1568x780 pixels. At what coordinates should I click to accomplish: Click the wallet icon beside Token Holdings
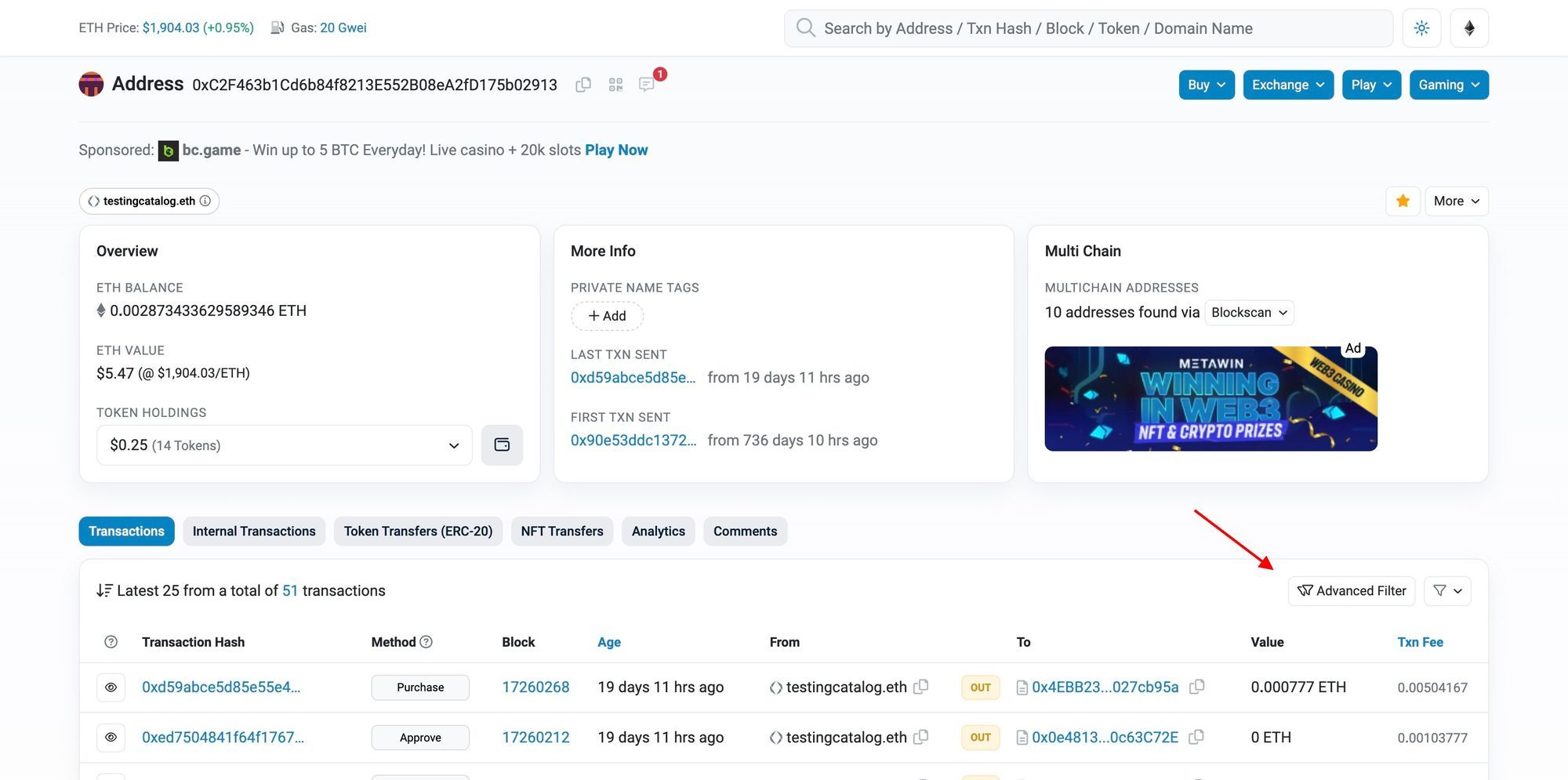[502, 444]
